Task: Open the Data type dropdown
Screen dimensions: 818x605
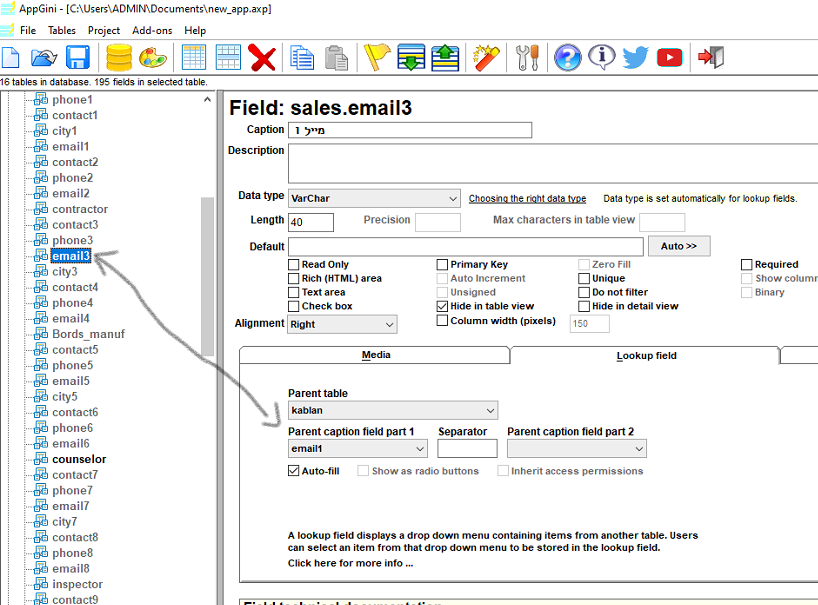Action: coord(374,198)
